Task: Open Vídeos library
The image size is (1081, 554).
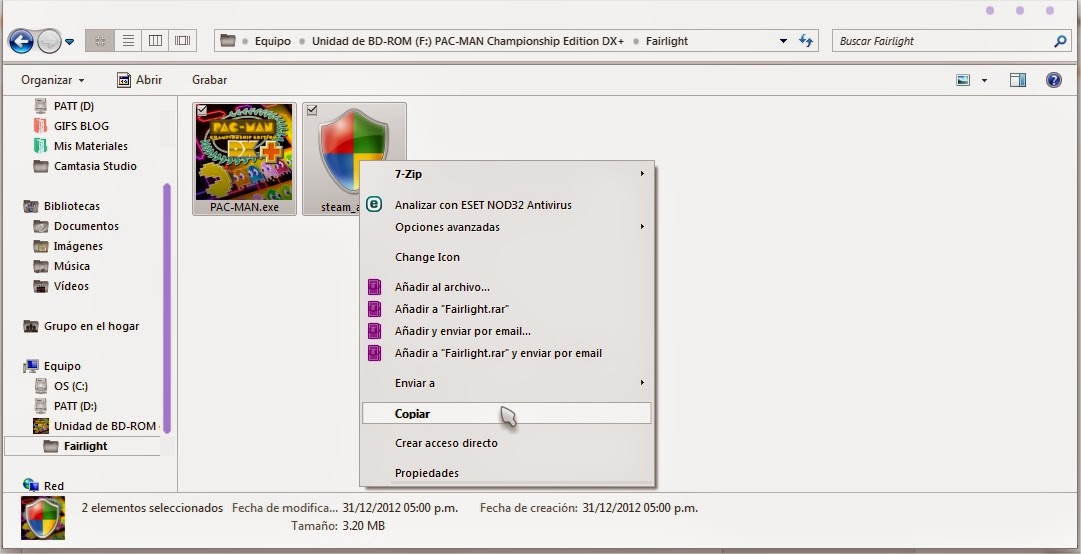Action: (71, 286)
